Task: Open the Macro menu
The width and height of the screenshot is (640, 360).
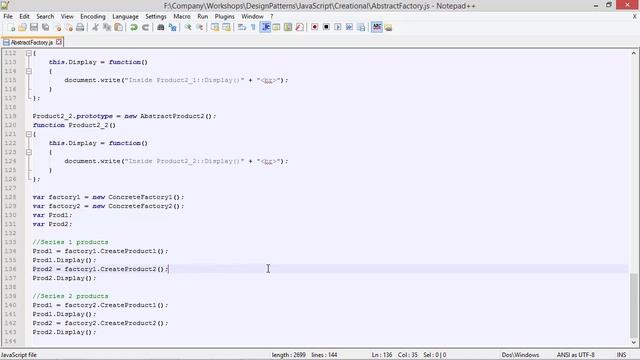Action: click(182, 16)
